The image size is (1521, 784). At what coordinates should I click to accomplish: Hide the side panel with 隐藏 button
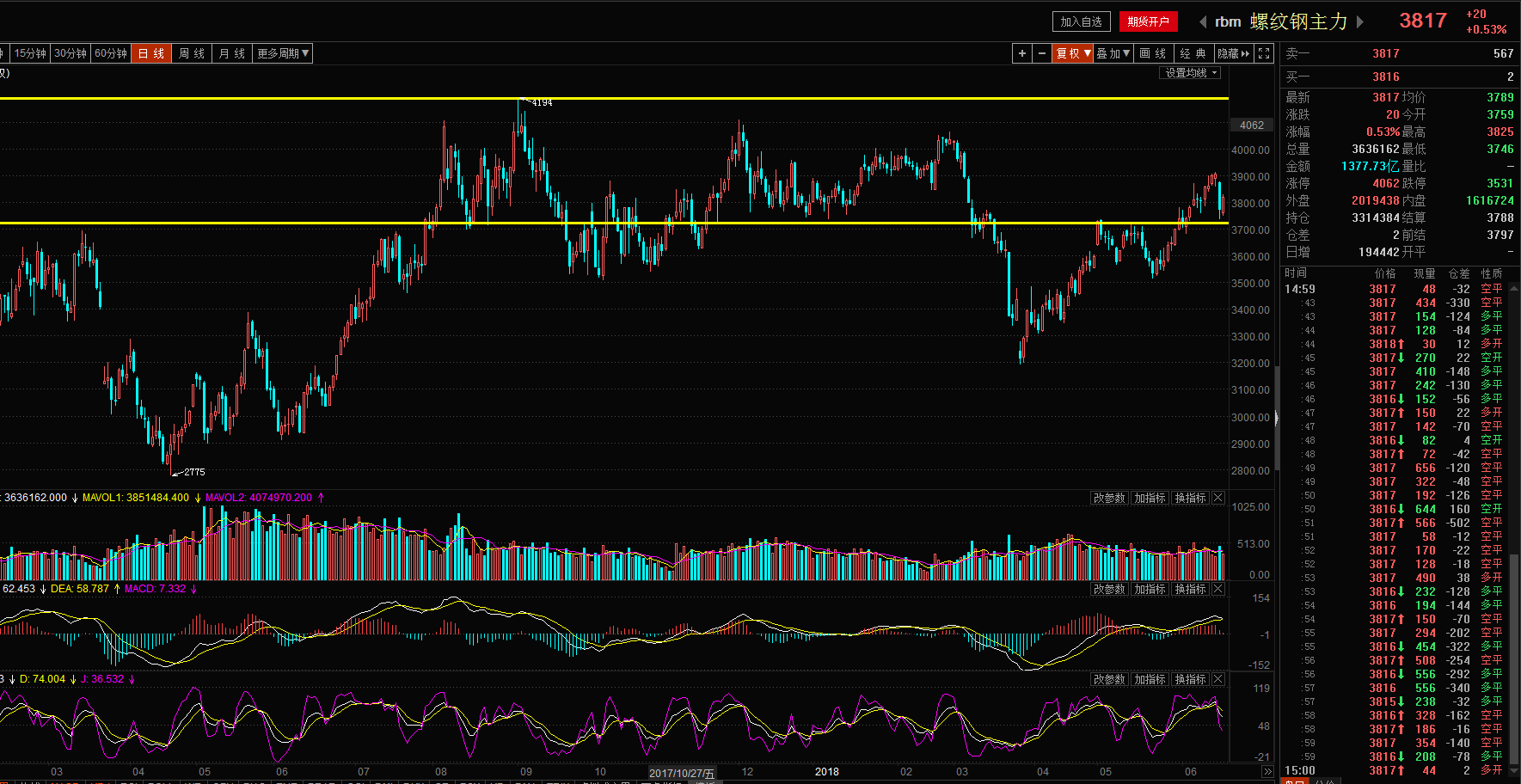tap(1234, 53)
